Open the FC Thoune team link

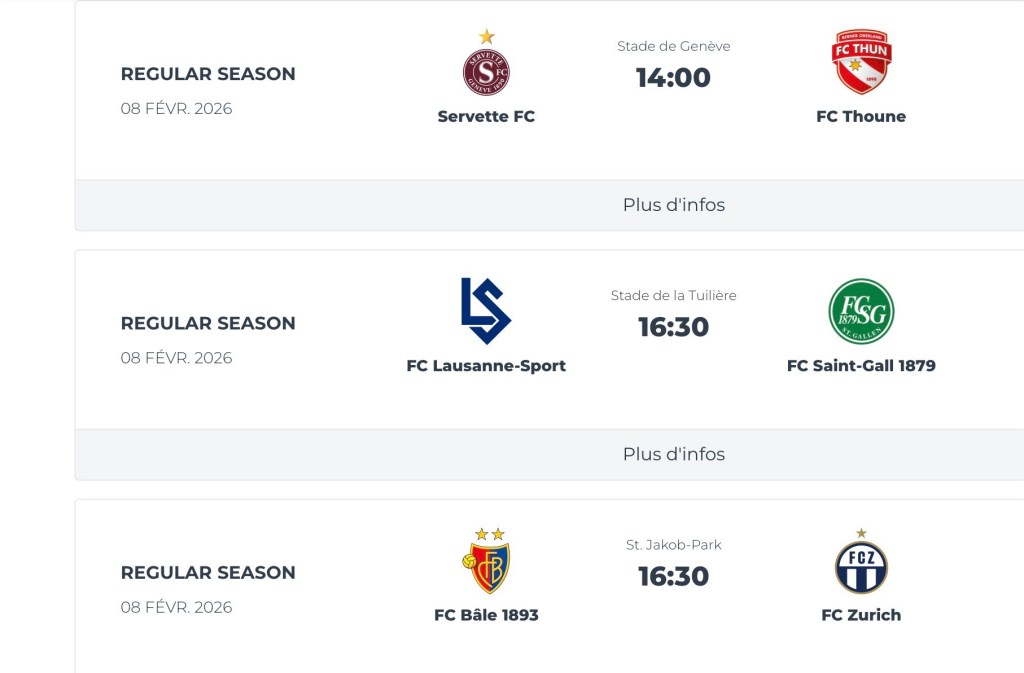pyautogui.click(x=861, y=116)
